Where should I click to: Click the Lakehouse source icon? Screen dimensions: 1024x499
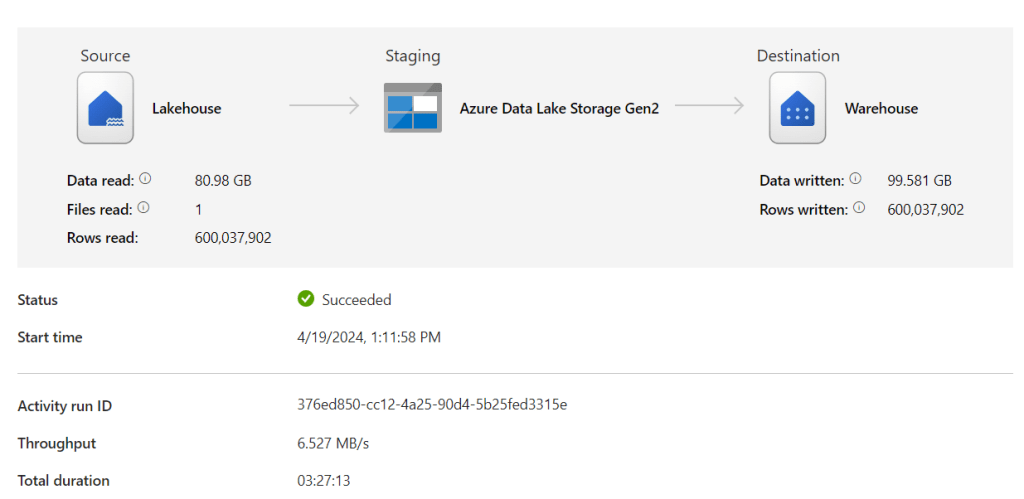tap(105, 108)
